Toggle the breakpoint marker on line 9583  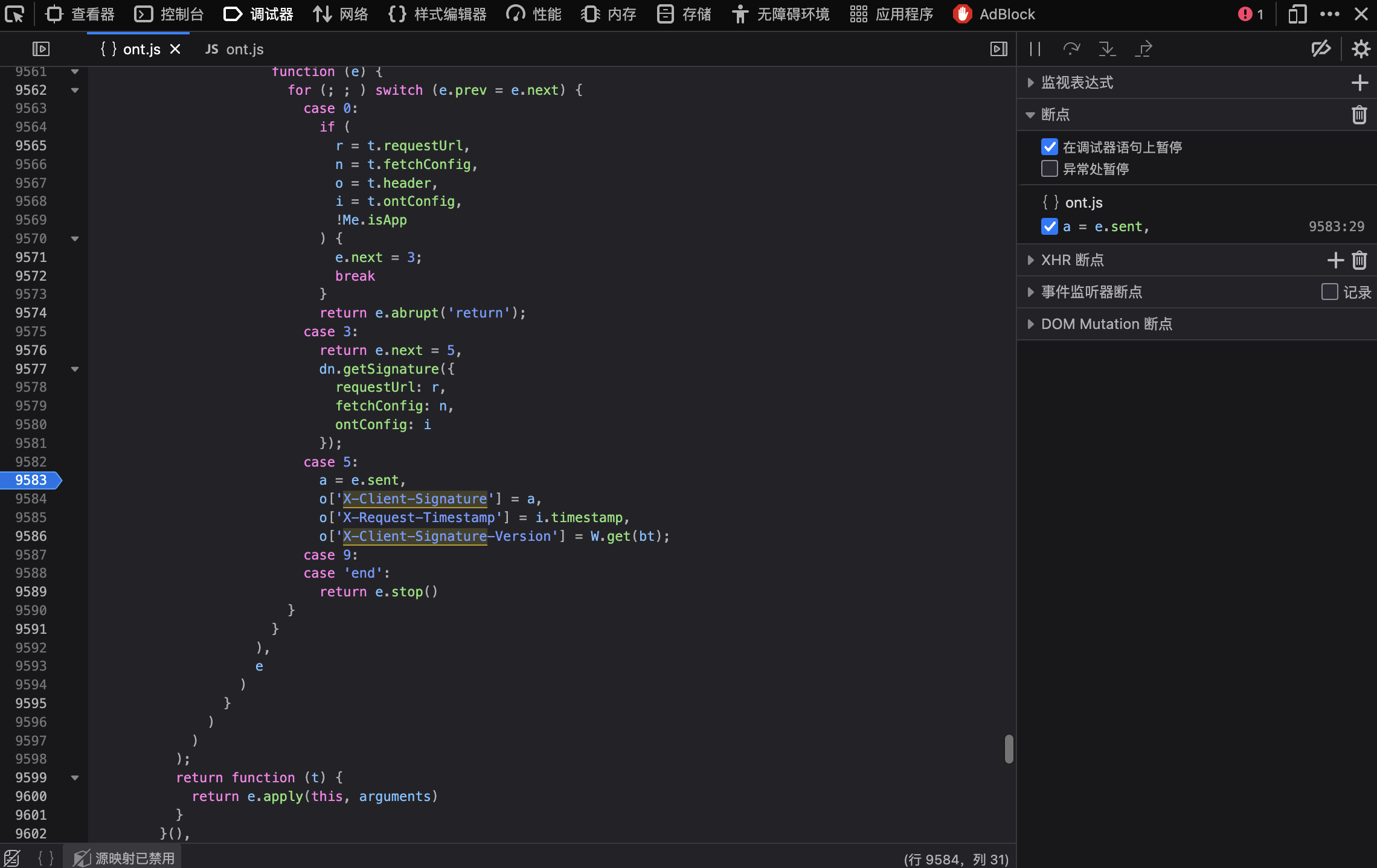pyautogui.click(x=31, y=480)
